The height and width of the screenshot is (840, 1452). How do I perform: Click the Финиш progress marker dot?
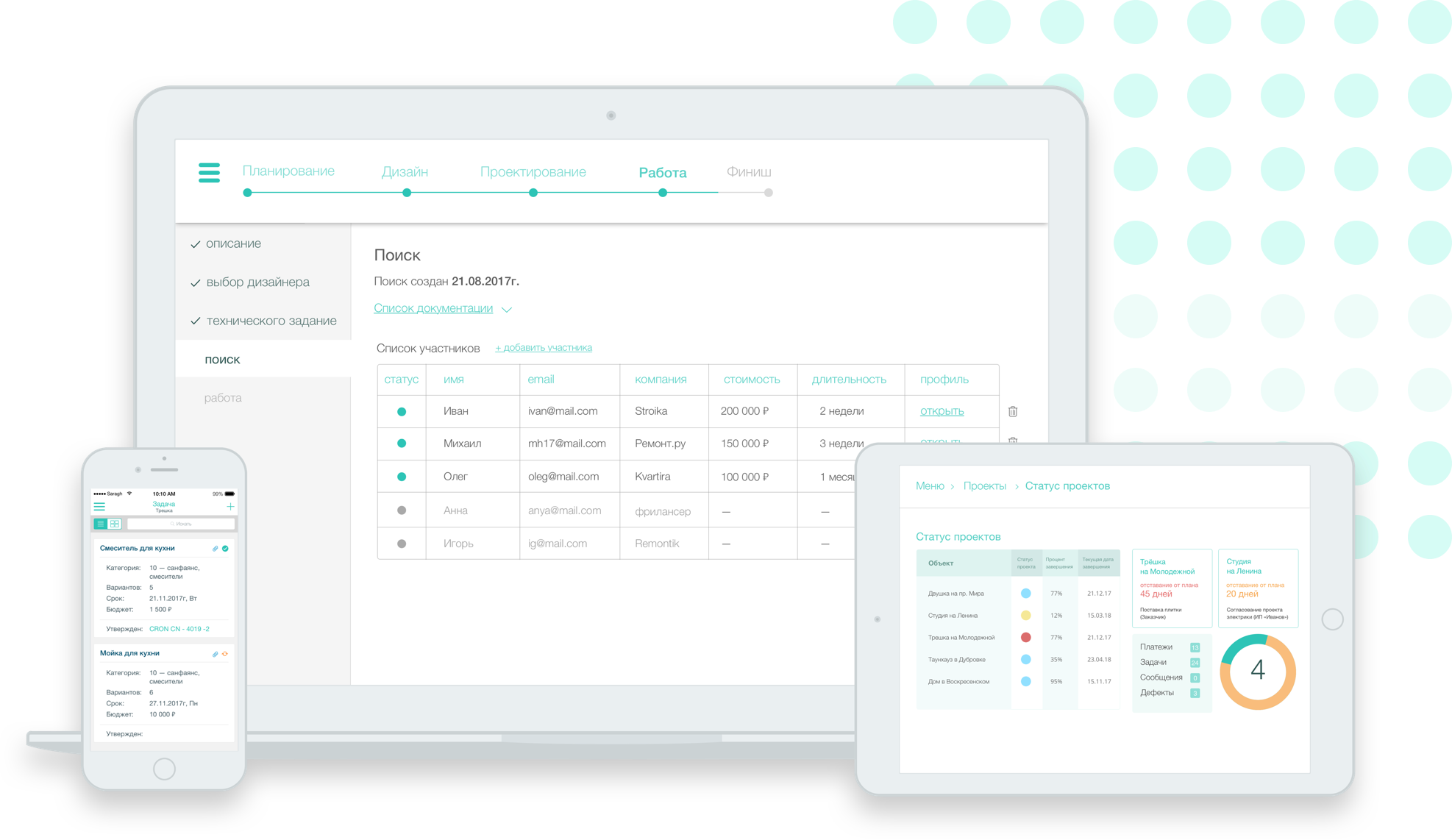pos(768,193)
